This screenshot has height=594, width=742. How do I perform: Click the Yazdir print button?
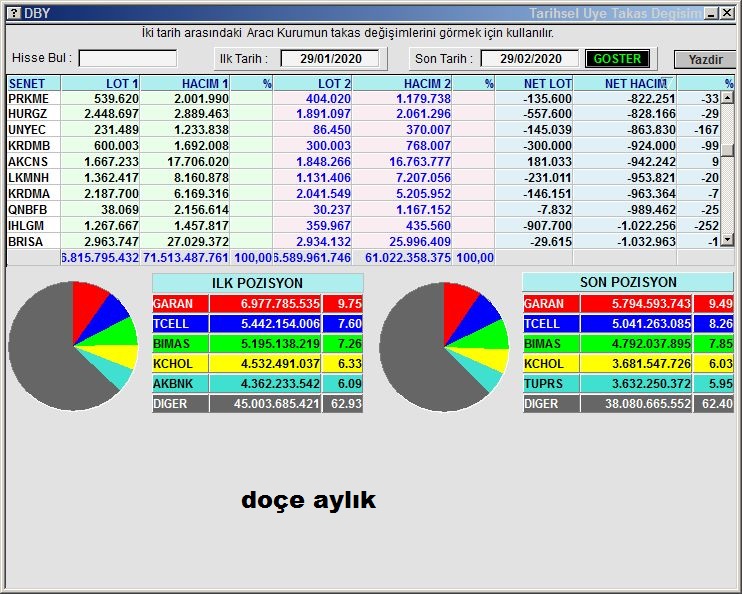coord(704,59)
